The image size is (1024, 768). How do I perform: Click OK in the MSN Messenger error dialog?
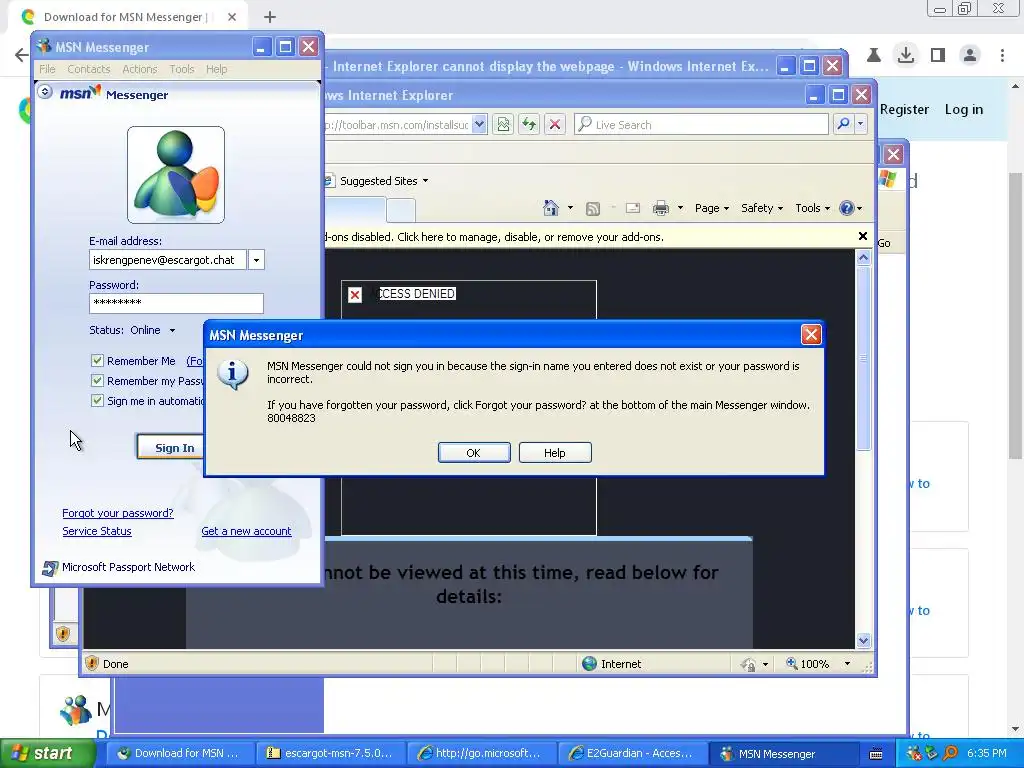point(474,453)
